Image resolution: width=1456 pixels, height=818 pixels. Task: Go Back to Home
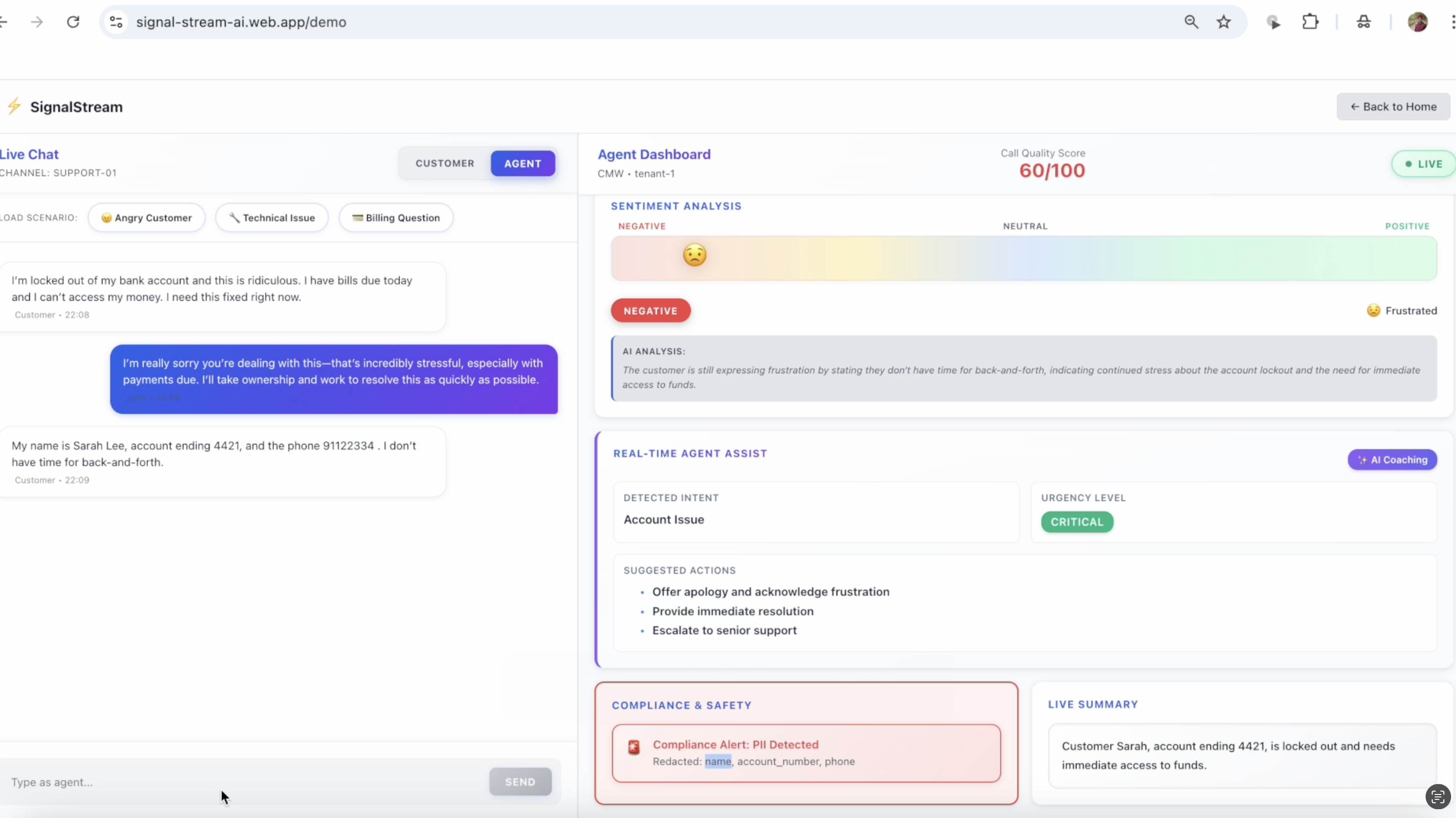click(x=1393, y=106)
